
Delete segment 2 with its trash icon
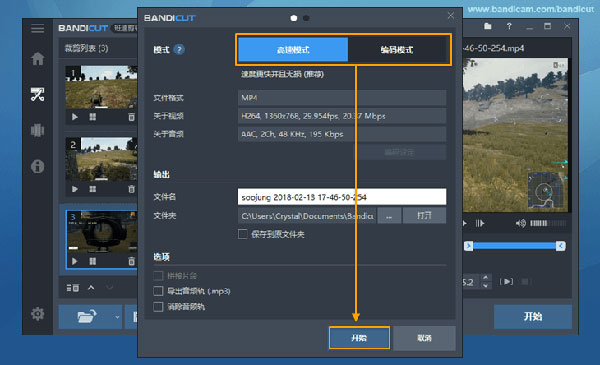131,189
